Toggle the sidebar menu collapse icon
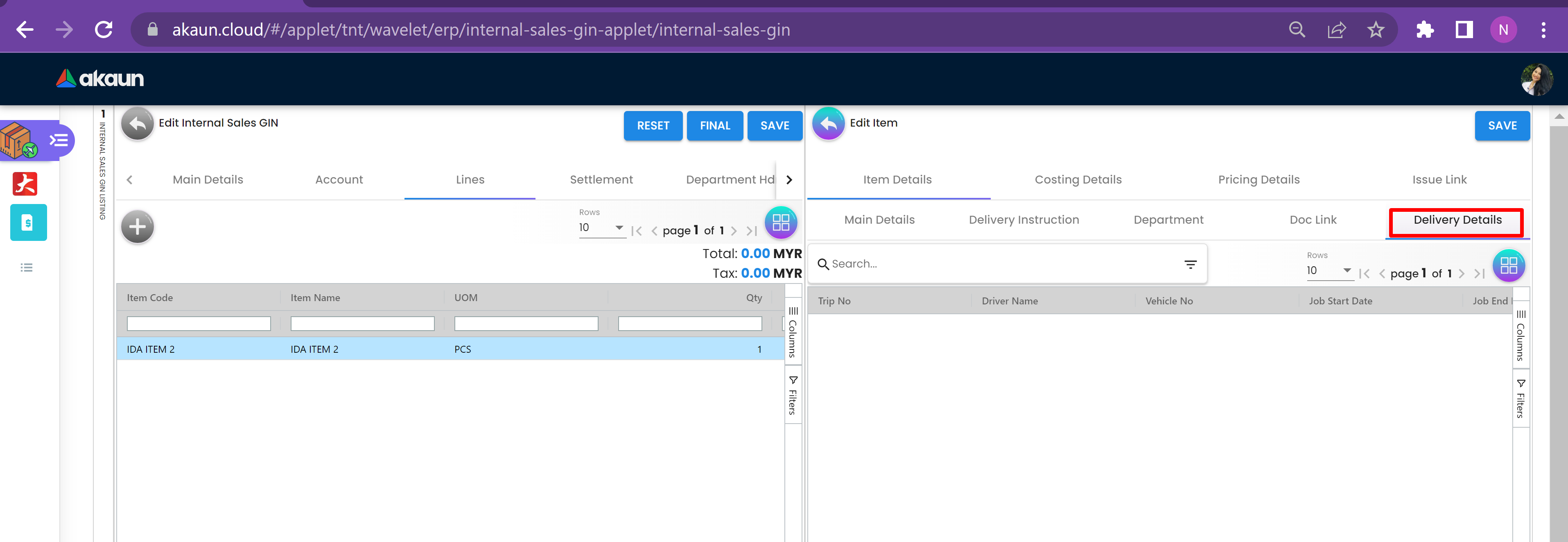1568x542 pixels. pos(59,141)
